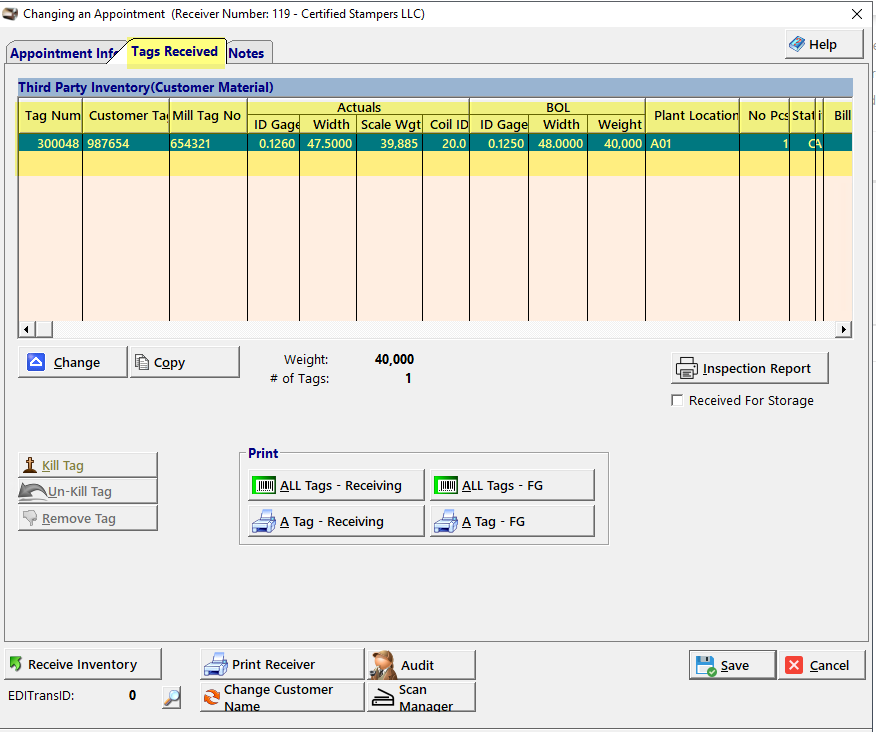
Task: Click the Copy button's pages icon
Action: coord(142,362)
